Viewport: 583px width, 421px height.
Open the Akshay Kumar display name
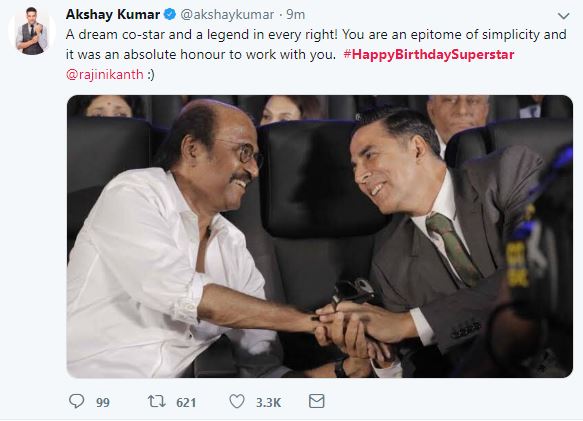coord(113,15)
